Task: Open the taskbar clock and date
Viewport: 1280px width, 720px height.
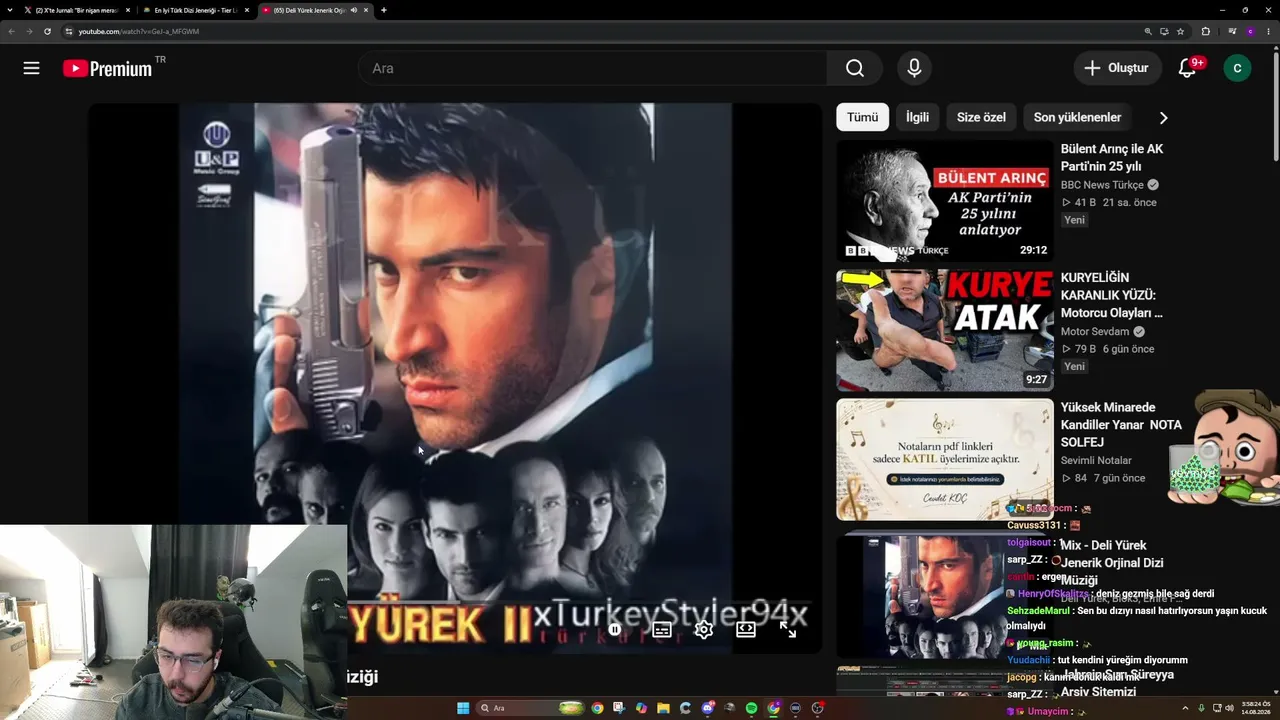Action: tap(1256, 708)
